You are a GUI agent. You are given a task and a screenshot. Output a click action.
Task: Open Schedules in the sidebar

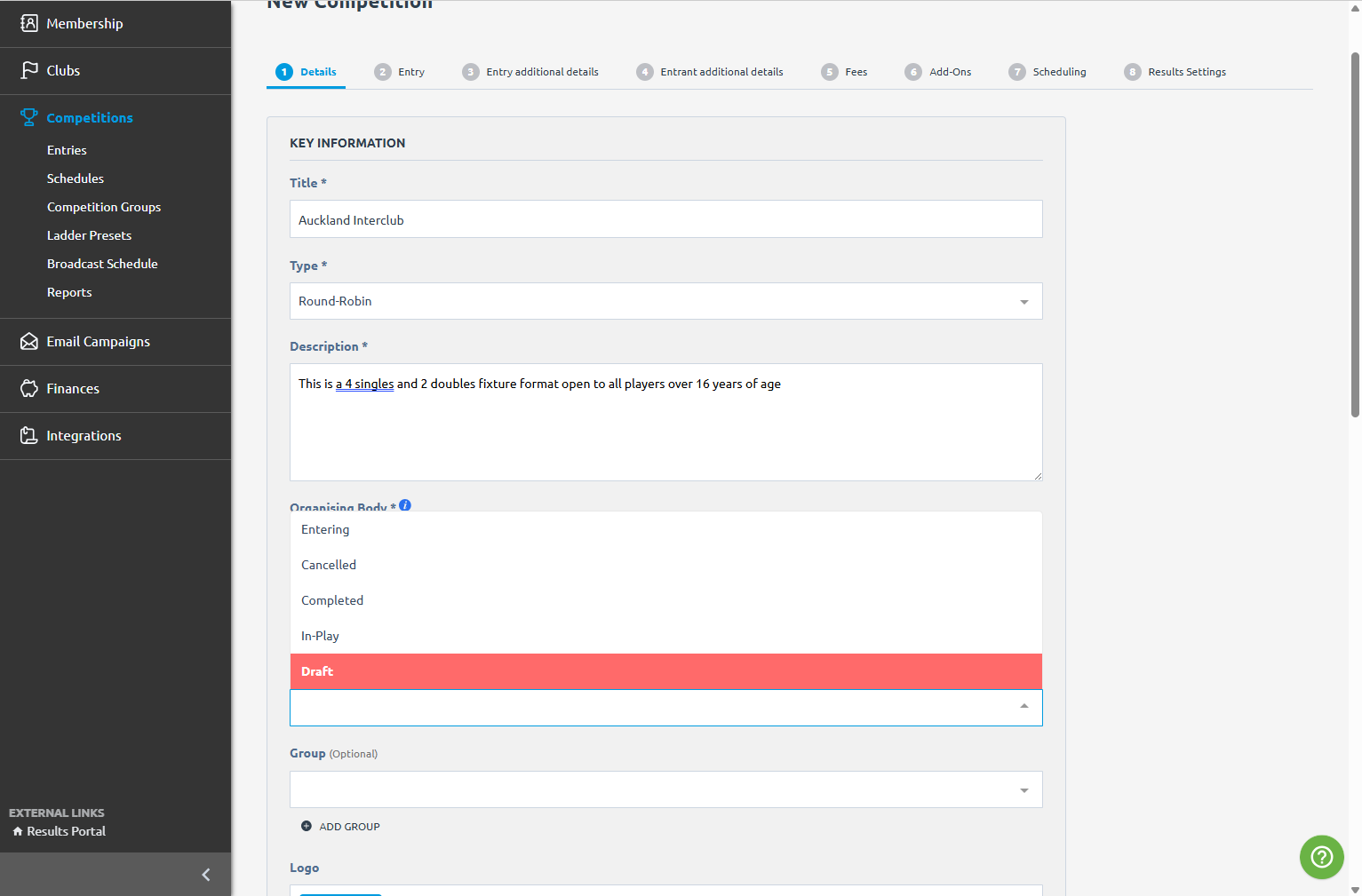coord(76,178)
